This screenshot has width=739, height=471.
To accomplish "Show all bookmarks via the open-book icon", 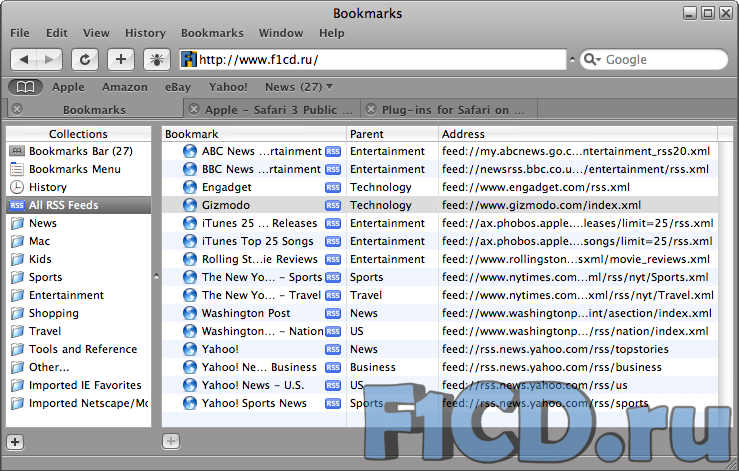I will tap(25, 87).
